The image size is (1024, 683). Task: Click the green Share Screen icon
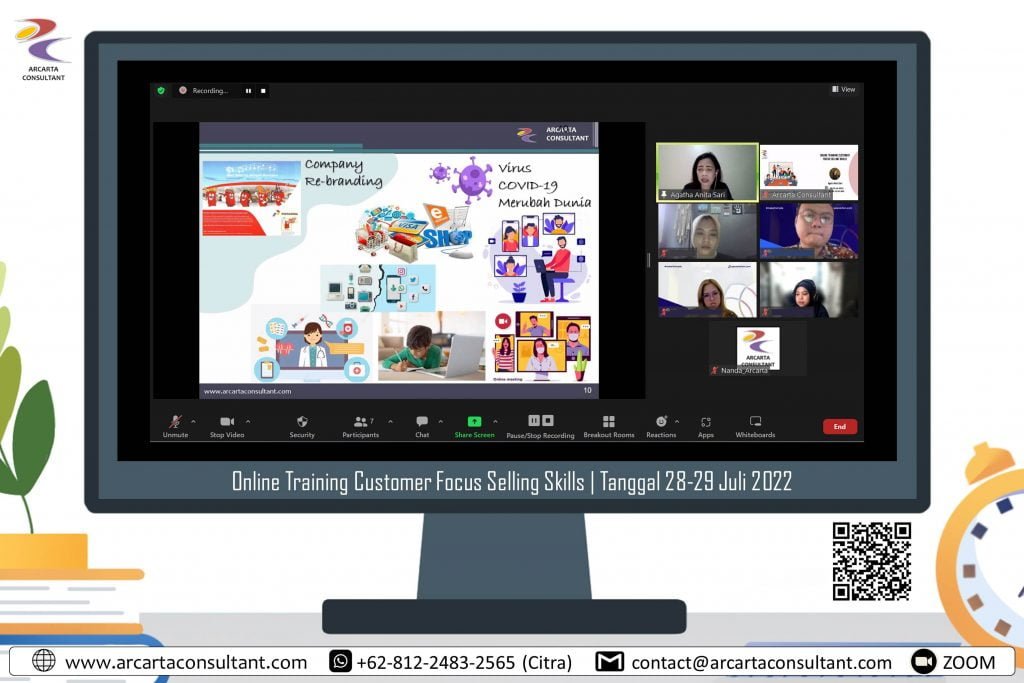pos(474,422)
